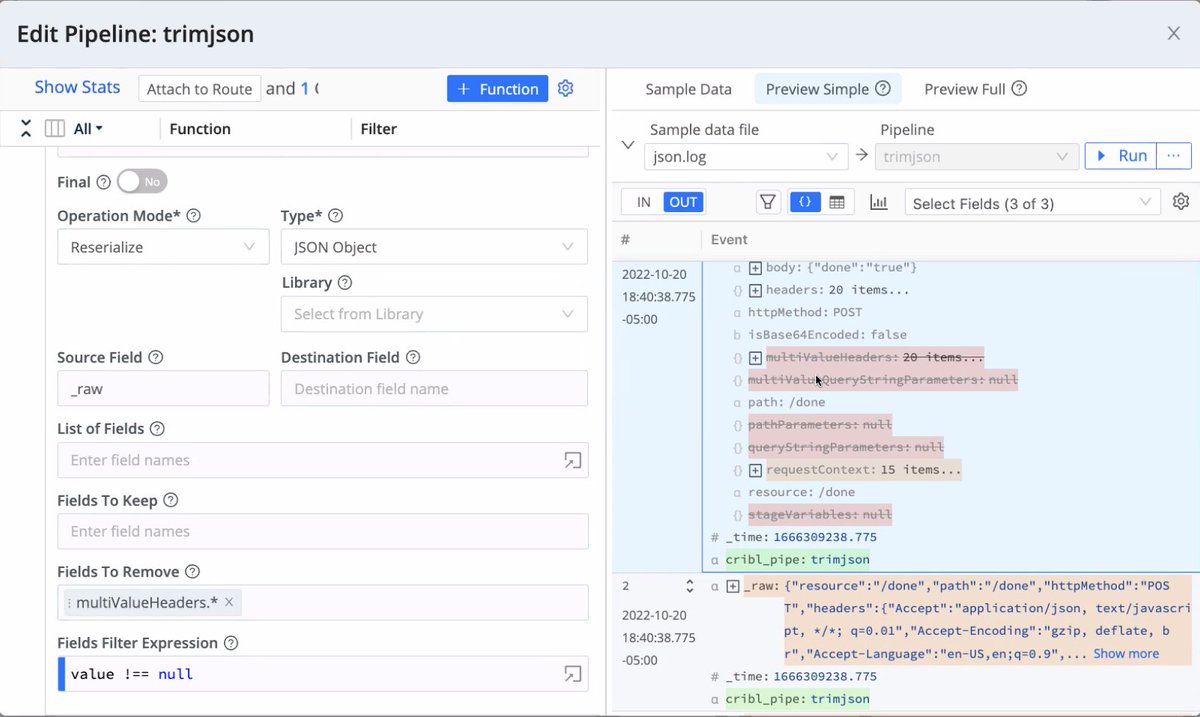Close the Edit Pipeline dialog

coord(1174,33)
